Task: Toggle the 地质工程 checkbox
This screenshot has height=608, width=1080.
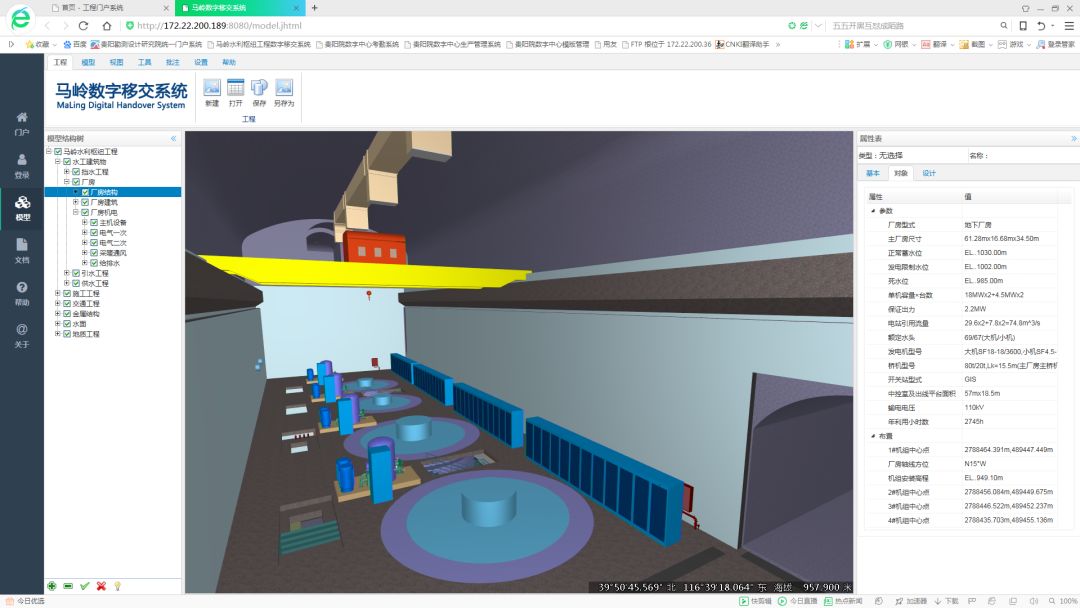Action: pyautogui.click(x=67, y=334)
